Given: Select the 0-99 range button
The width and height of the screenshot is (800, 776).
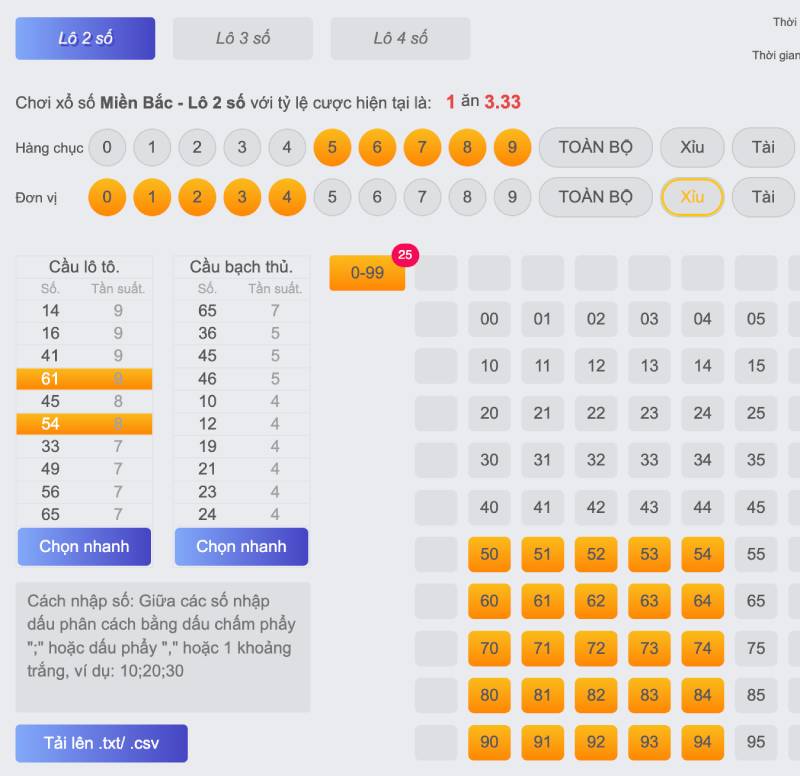Looking at the screenshot, I should pos(367,272).
